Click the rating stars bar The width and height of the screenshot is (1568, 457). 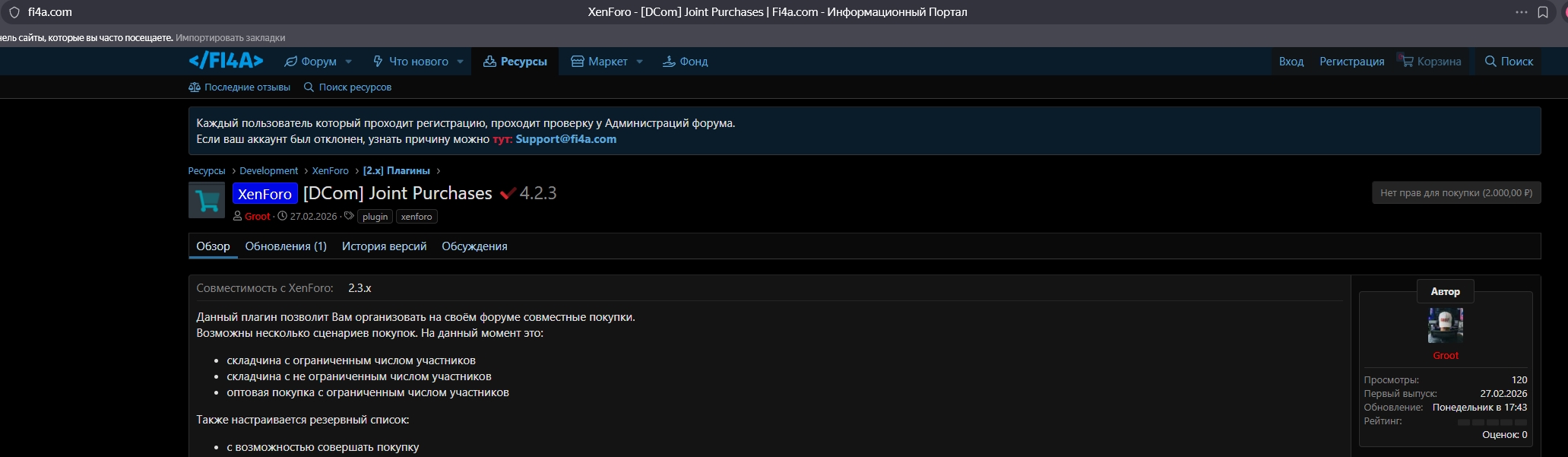click(x=1492, y=422)
